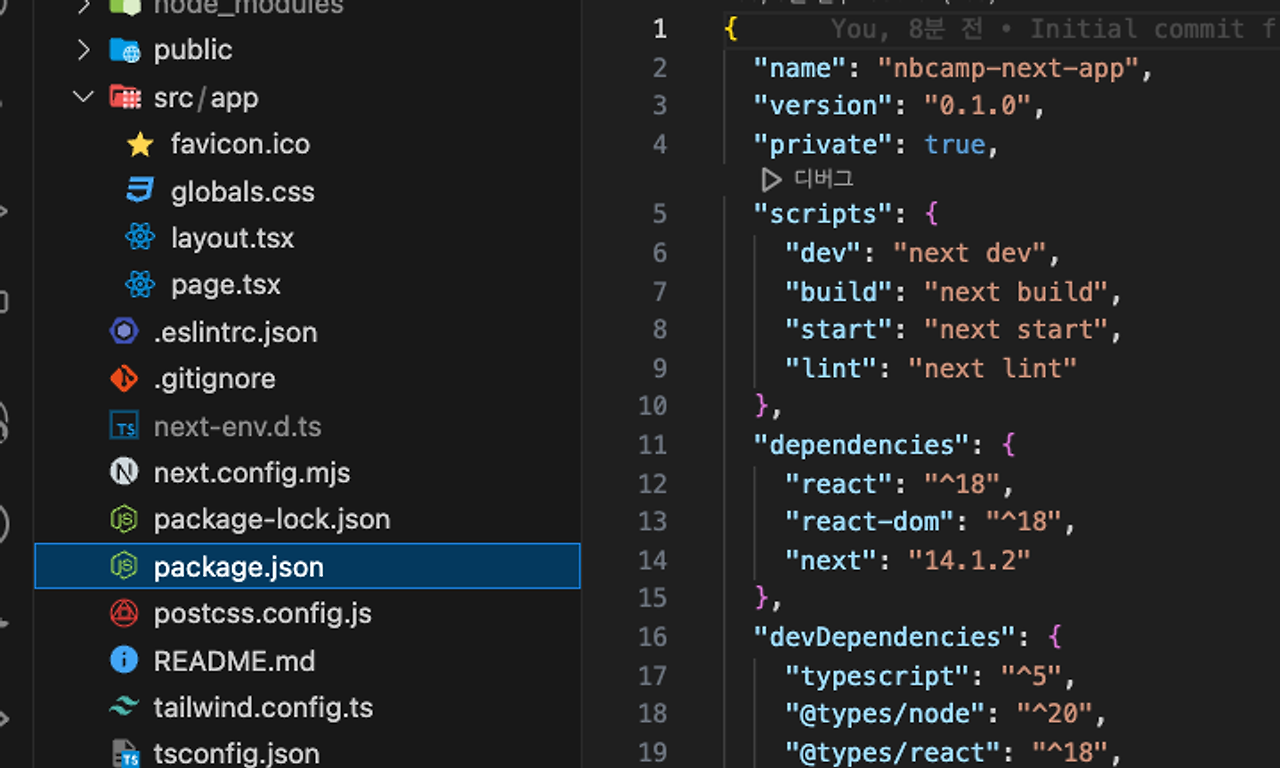The image size is (1280, 768).
Task: Click the "nbcamp-next-app" name value
Action: pos(1008,68)
